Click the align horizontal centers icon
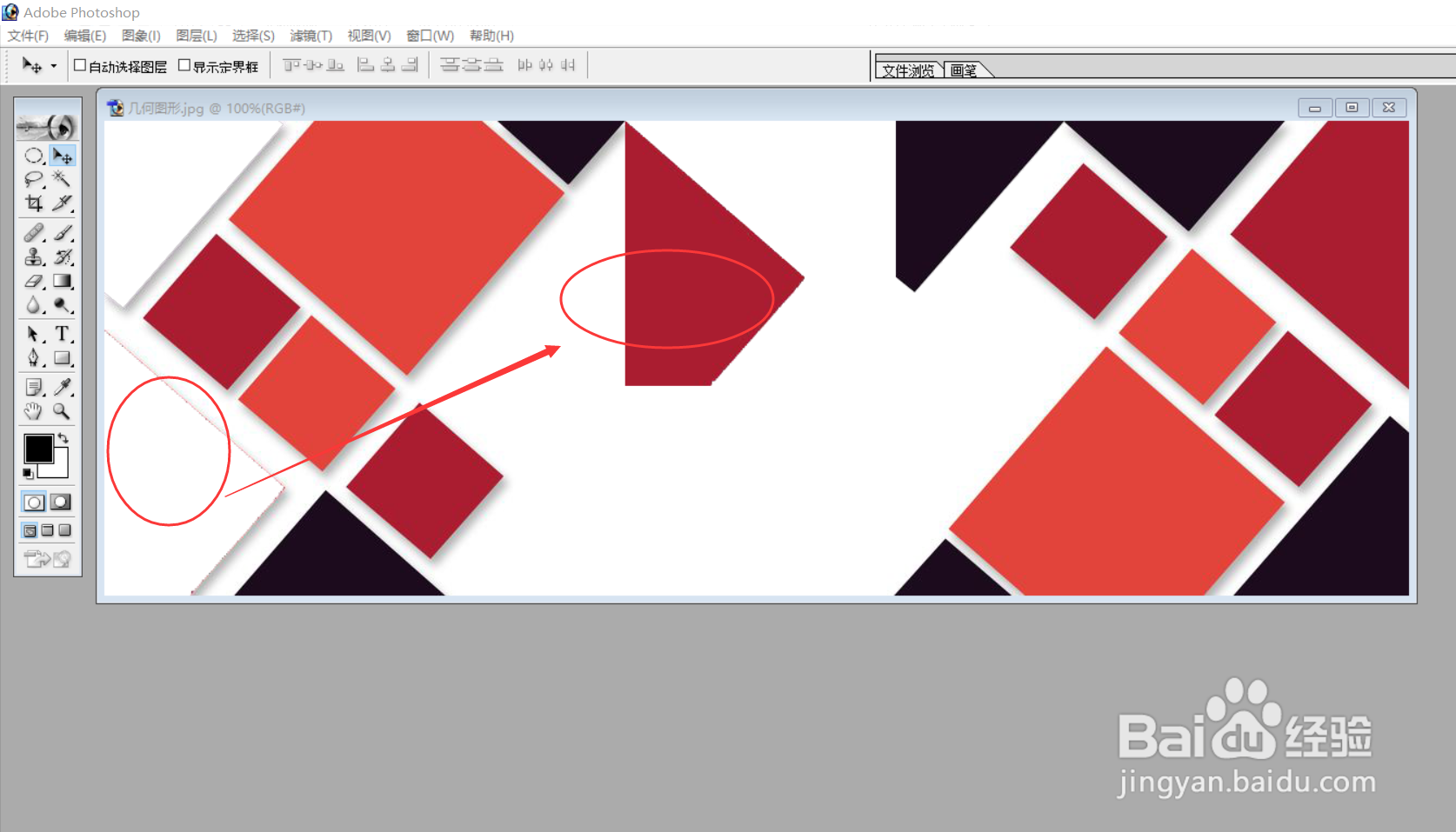 388,65
